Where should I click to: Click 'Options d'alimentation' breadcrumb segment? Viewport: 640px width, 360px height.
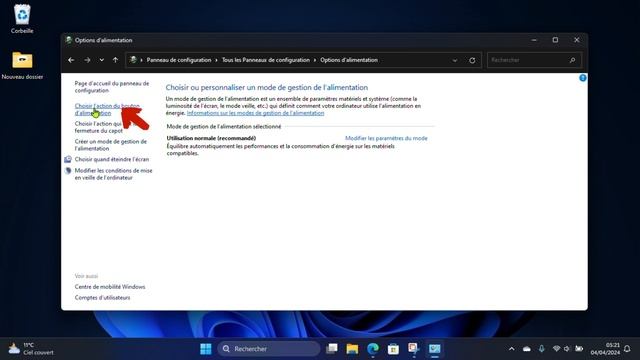tap(349, 60)
